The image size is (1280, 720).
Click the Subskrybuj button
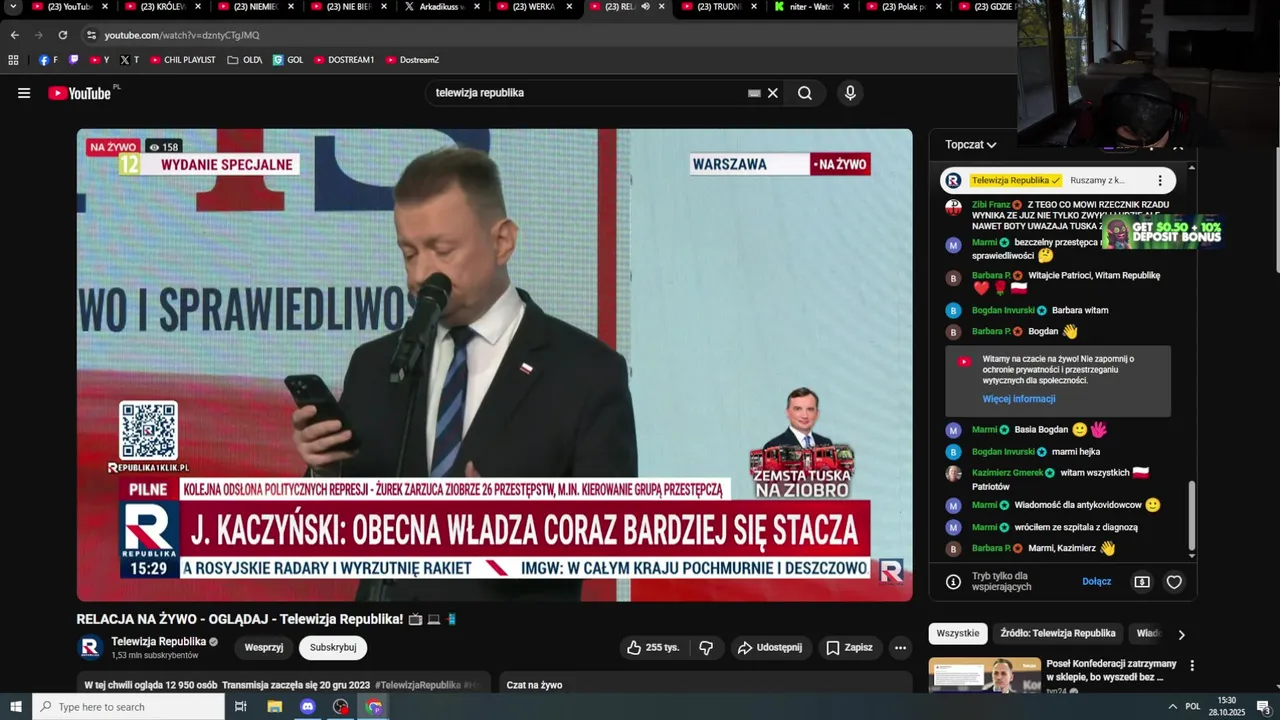click(333, 648)
